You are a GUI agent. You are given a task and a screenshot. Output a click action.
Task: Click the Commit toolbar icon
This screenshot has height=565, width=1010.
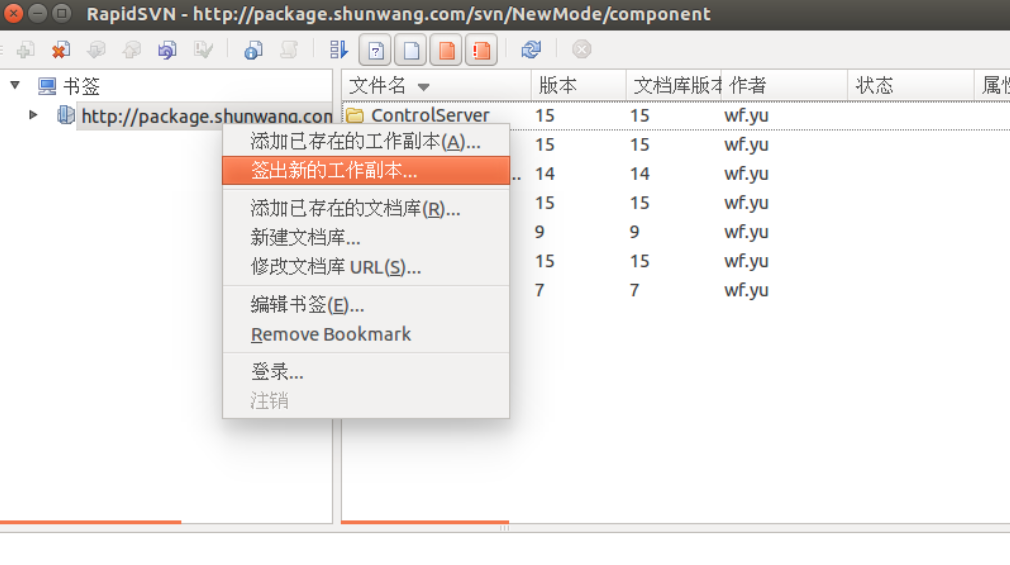click(x=132, y=50)
